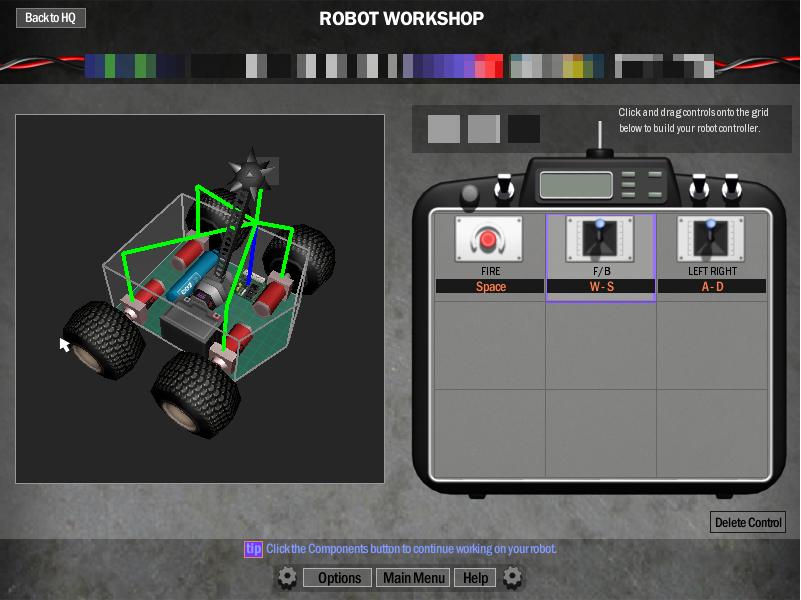Screen dimensions: 801x600
Task: Flip the far-right toggle switch on the controller
Action: coord(732,186)
